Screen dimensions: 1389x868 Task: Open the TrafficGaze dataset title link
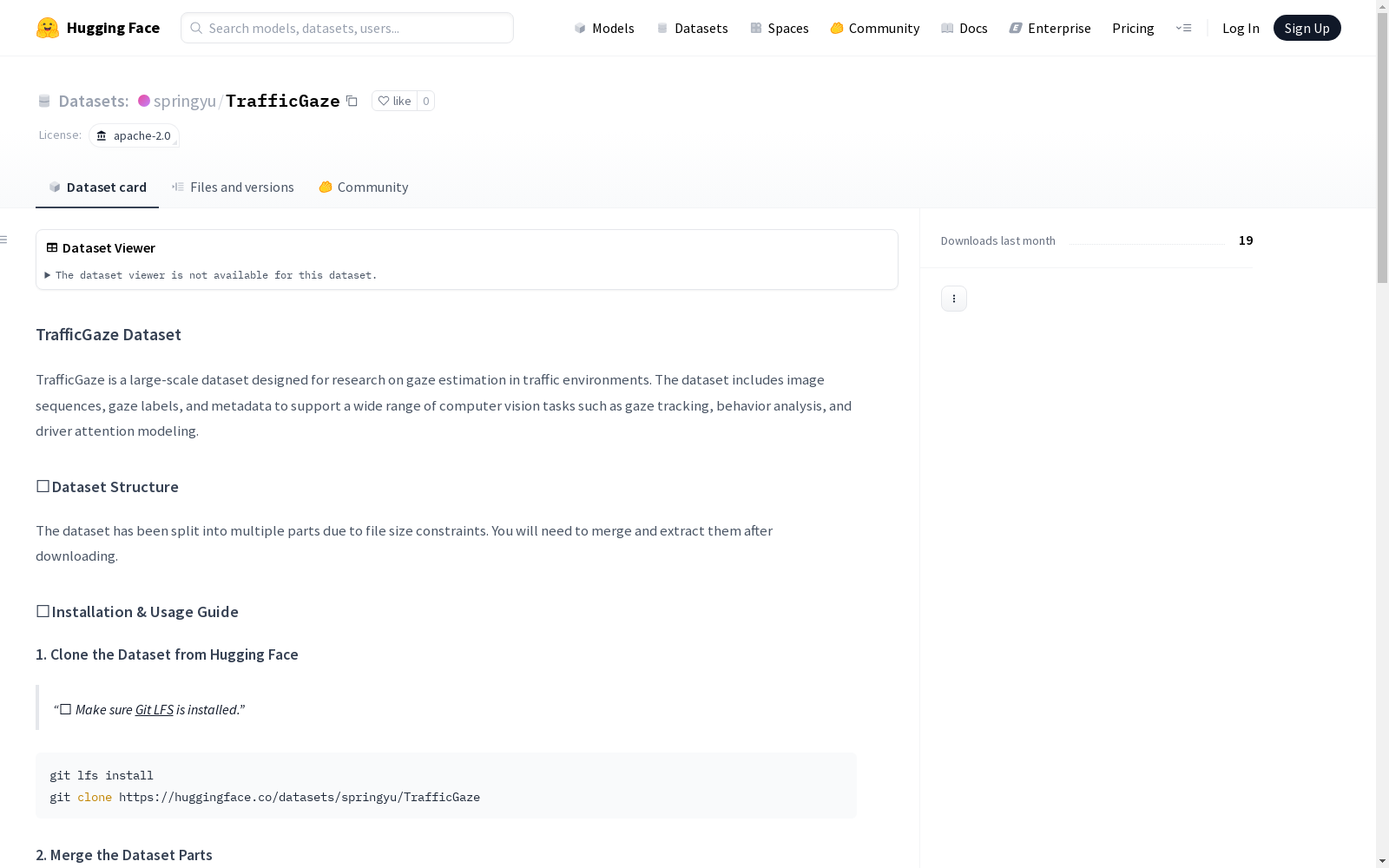283,101
